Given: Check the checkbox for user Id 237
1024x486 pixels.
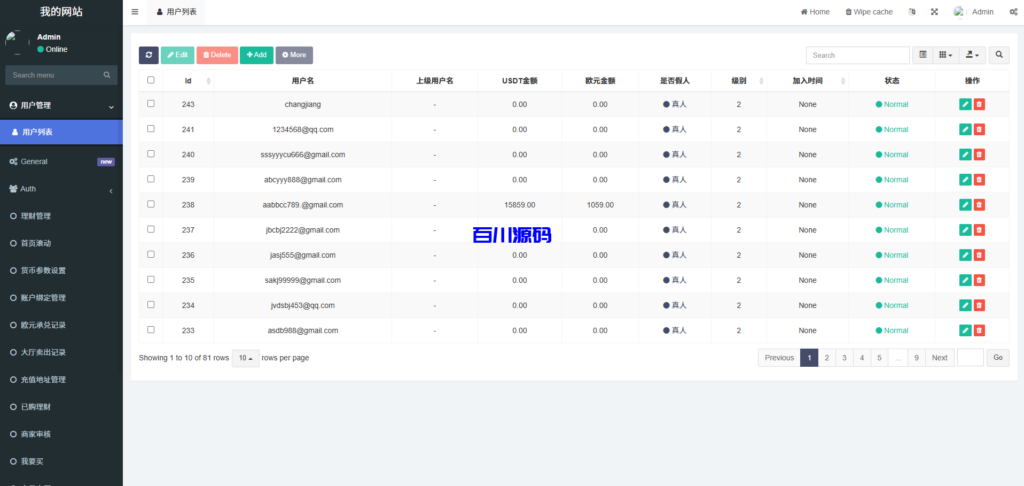Looking at the screenshot, I should click(151, 229).
